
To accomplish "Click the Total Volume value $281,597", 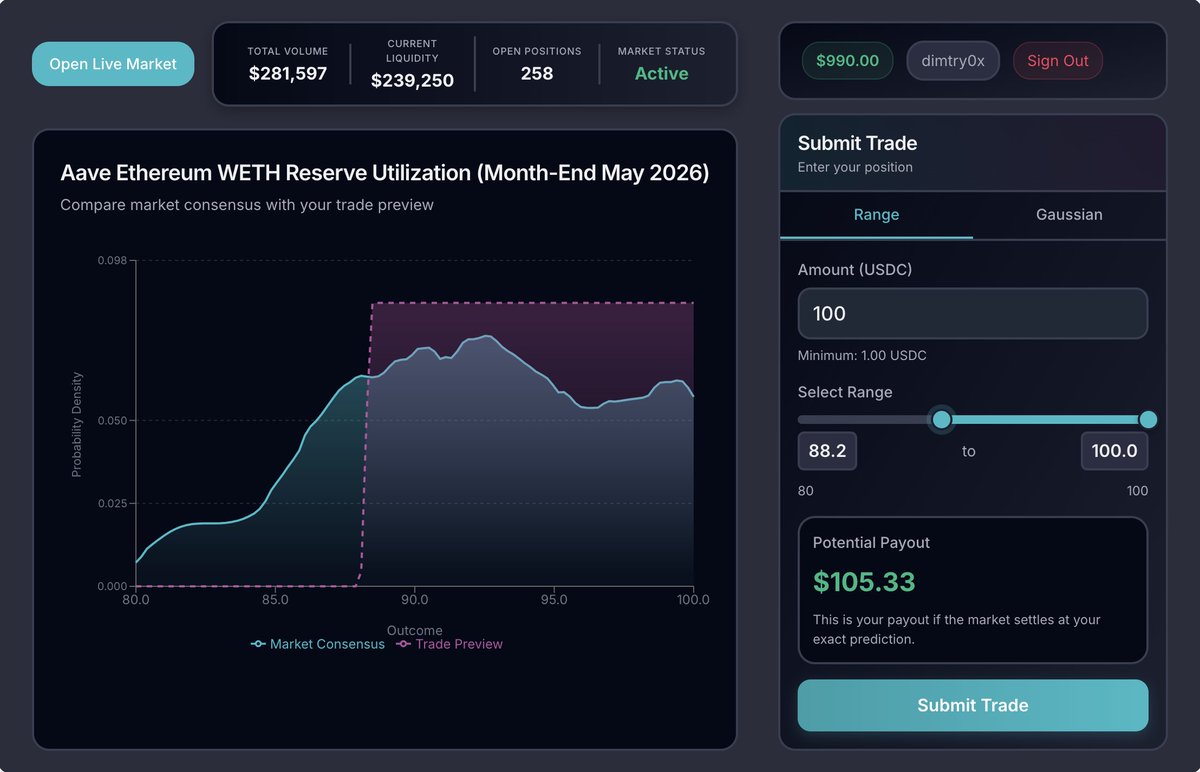I will pyautogui.click(x=288, y=73).
